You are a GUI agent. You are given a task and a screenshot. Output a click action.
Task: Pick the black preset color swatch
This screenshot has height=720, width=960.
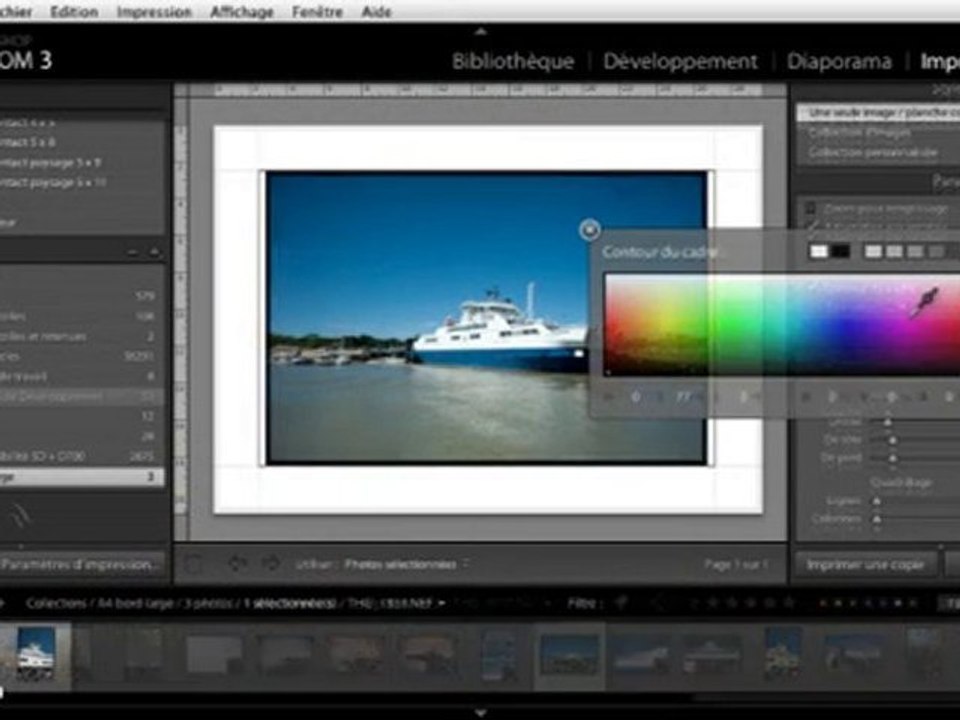pos(841,251)
